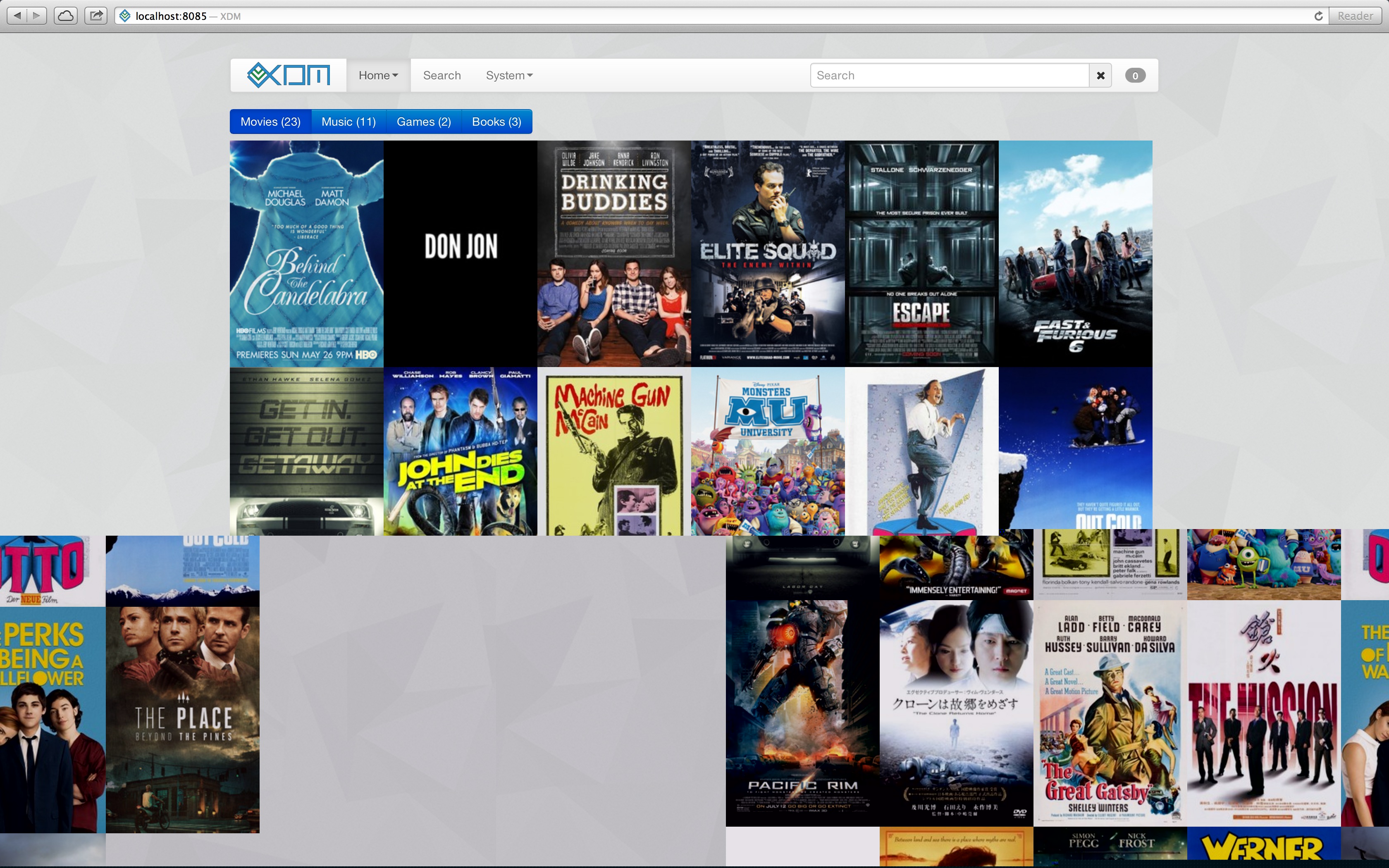Switch to the Music (11) tab

pyautogui.click(x=348, y=122)
